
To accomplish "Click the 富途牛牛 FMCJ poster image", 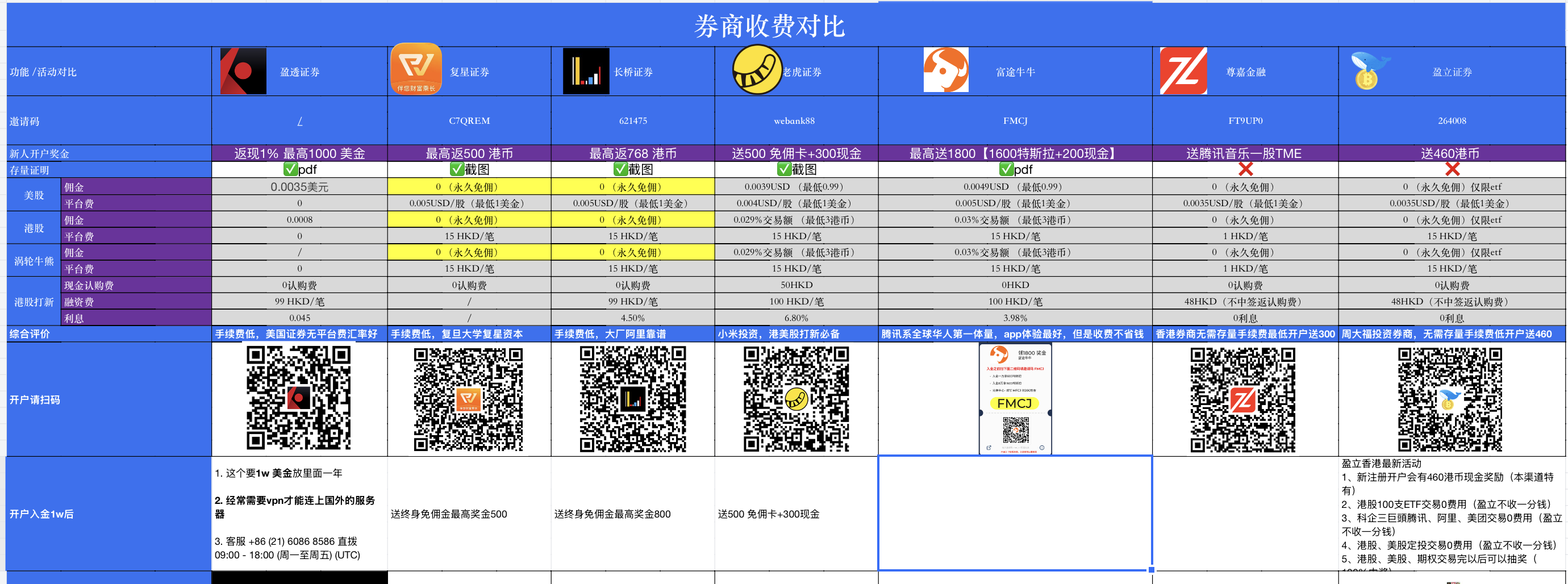I will 1015,399.
